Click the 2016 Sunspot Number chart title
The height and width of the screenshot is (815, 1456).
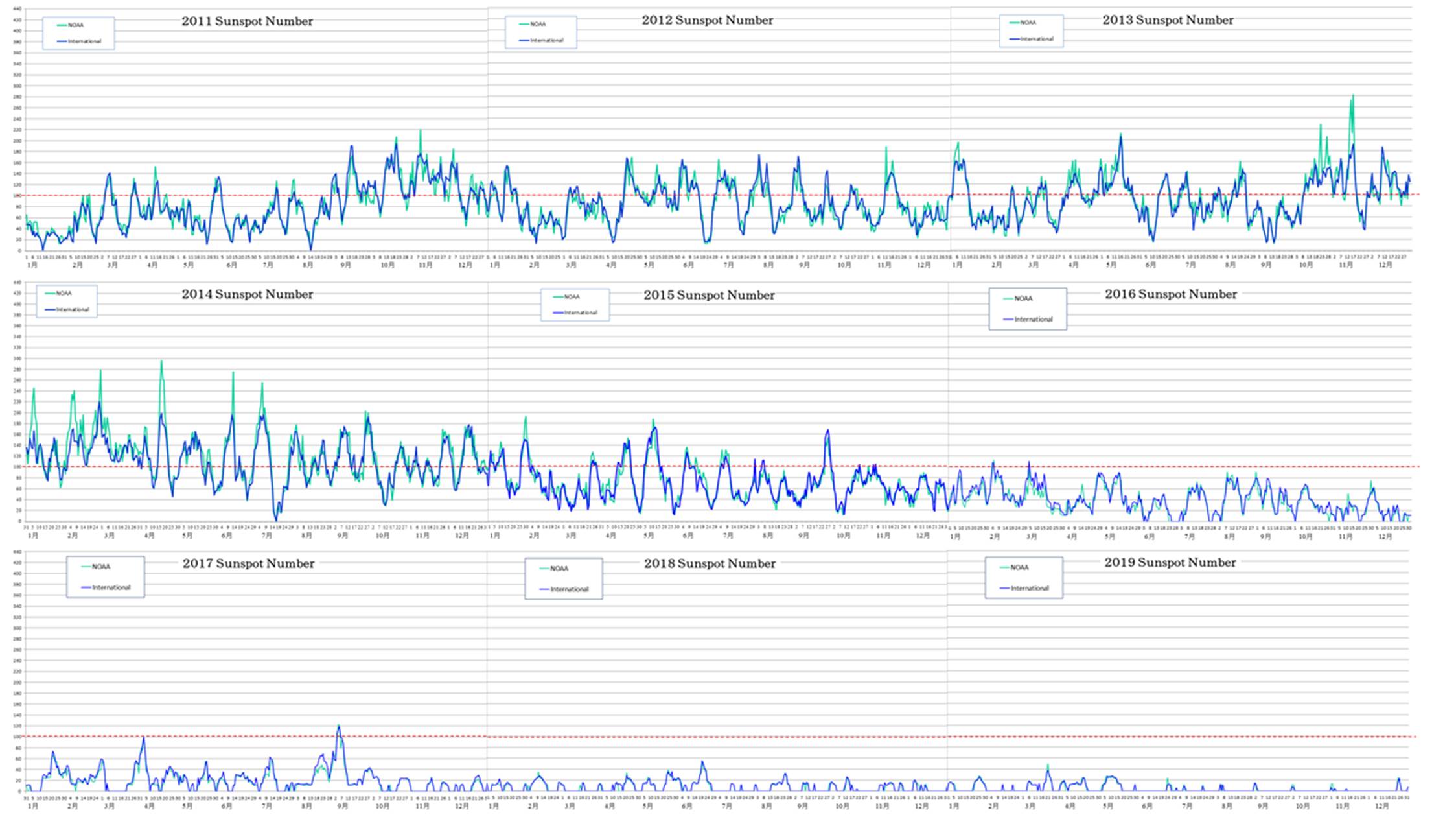click(x=1170, y=294)
